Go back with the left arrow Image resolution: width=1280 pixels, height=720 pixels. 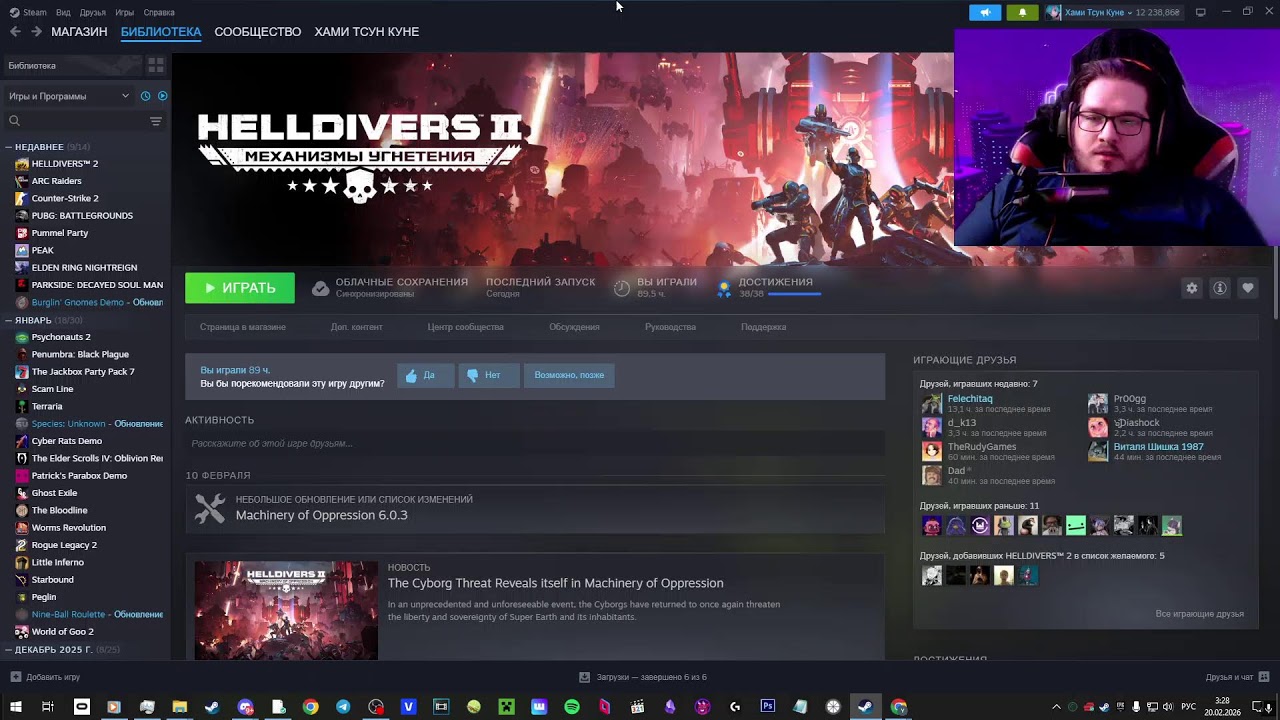[15, 32]
